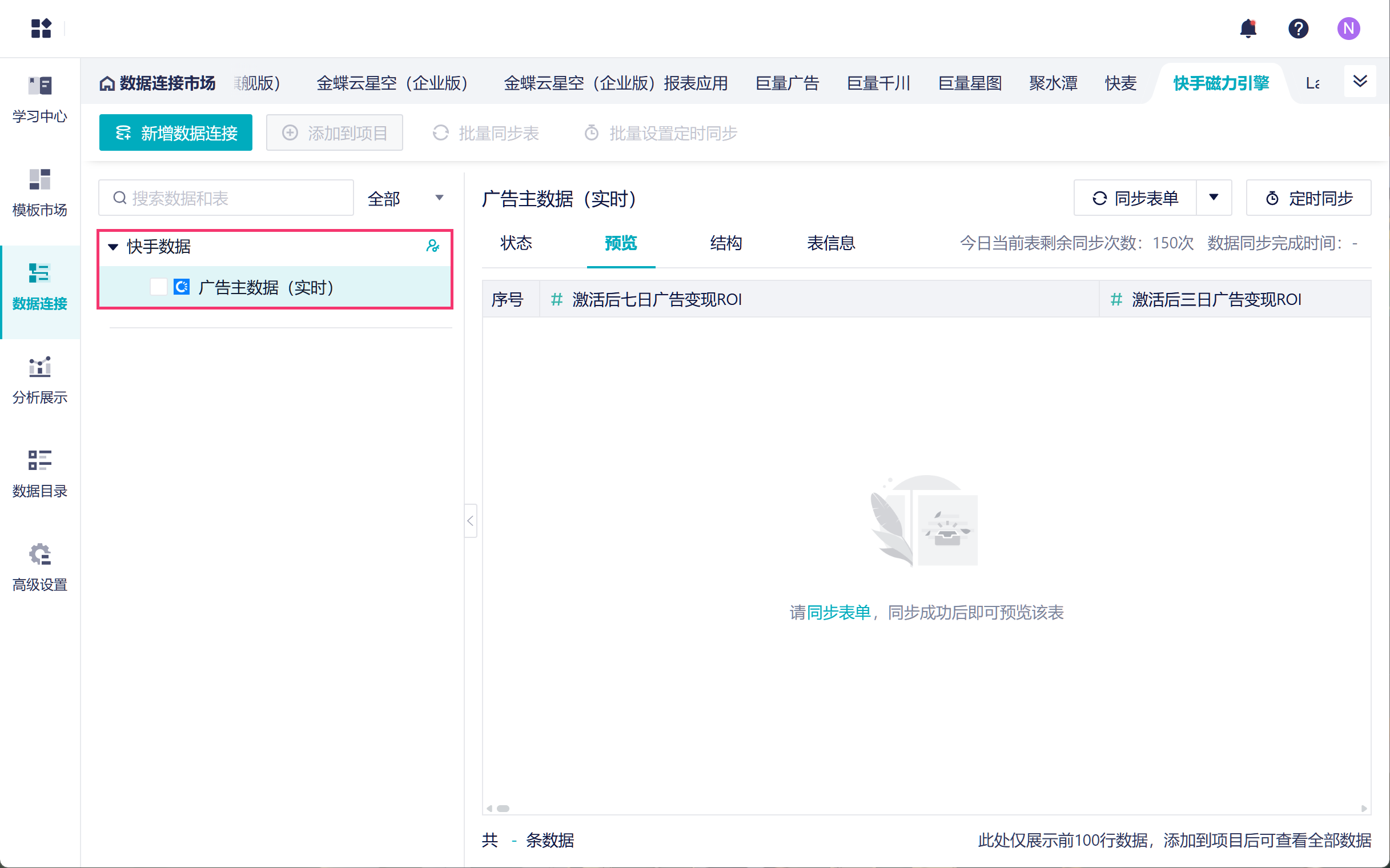Click the scroll-left arrow of the preview table
Image resolution: width=1390 pixels, height=868 pixels.
point(489,808)
